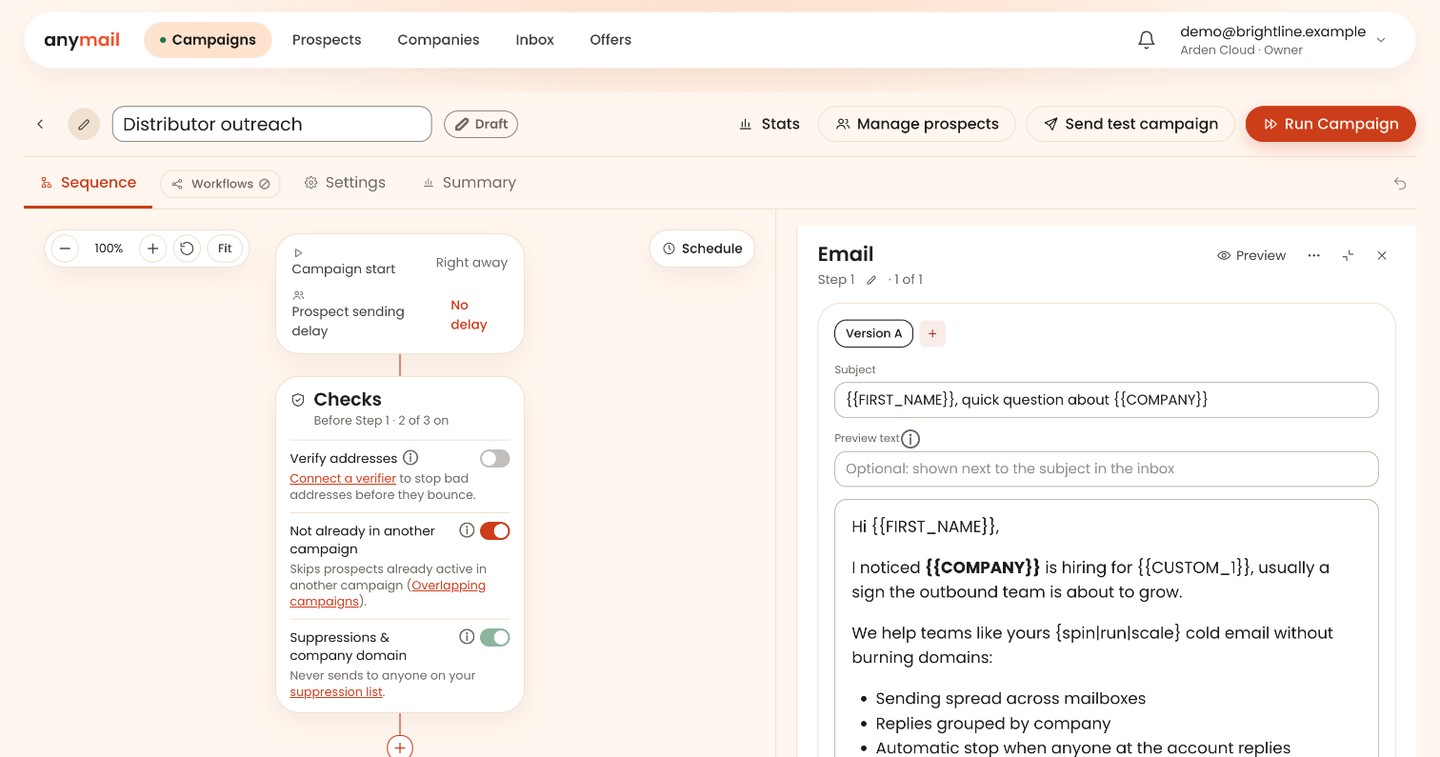Select the Sequence tab
Image resolution: width=1440 pixels, height=757 pixels.
tap(88, 183)
